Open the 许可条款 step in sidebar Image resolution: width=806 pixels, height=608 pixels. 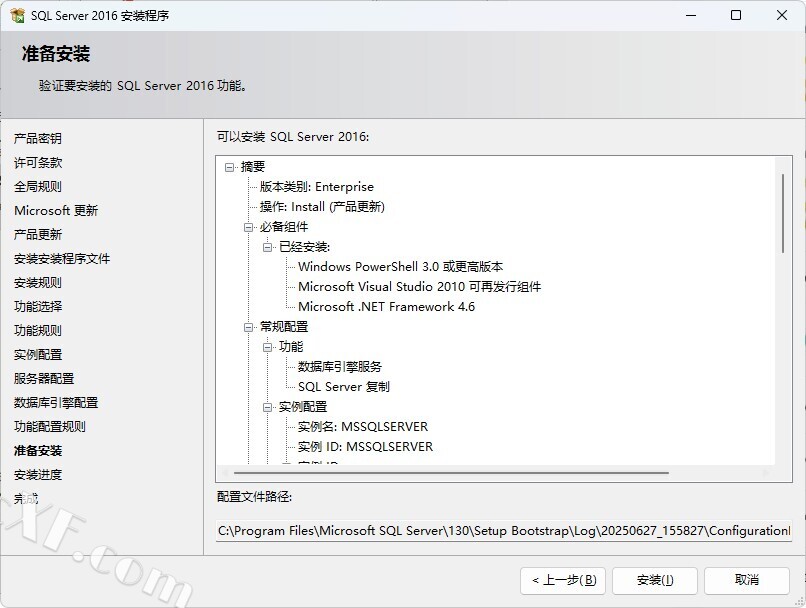point(38,162)
